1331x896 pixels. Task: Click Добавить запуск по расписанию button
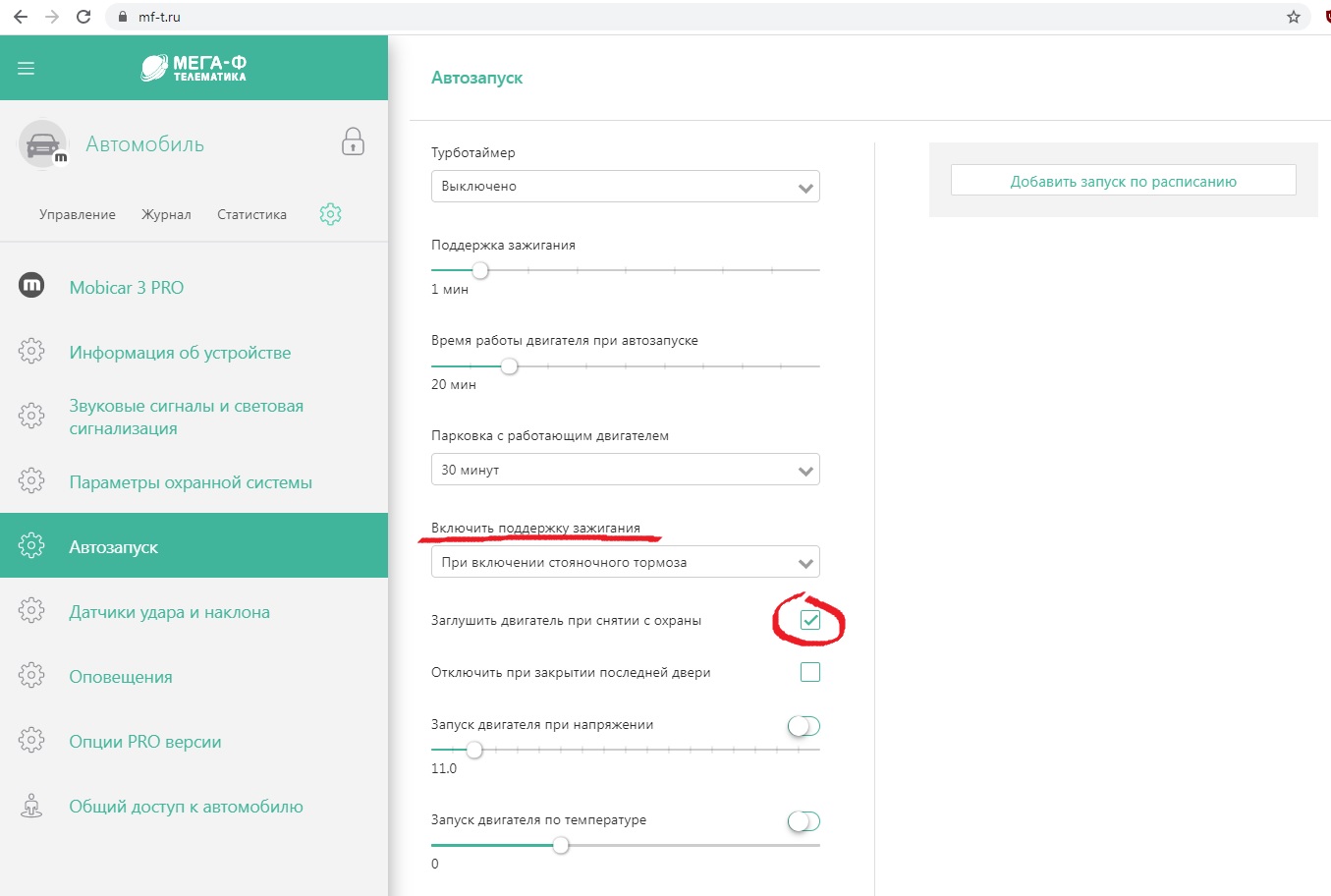point(1123,181)
